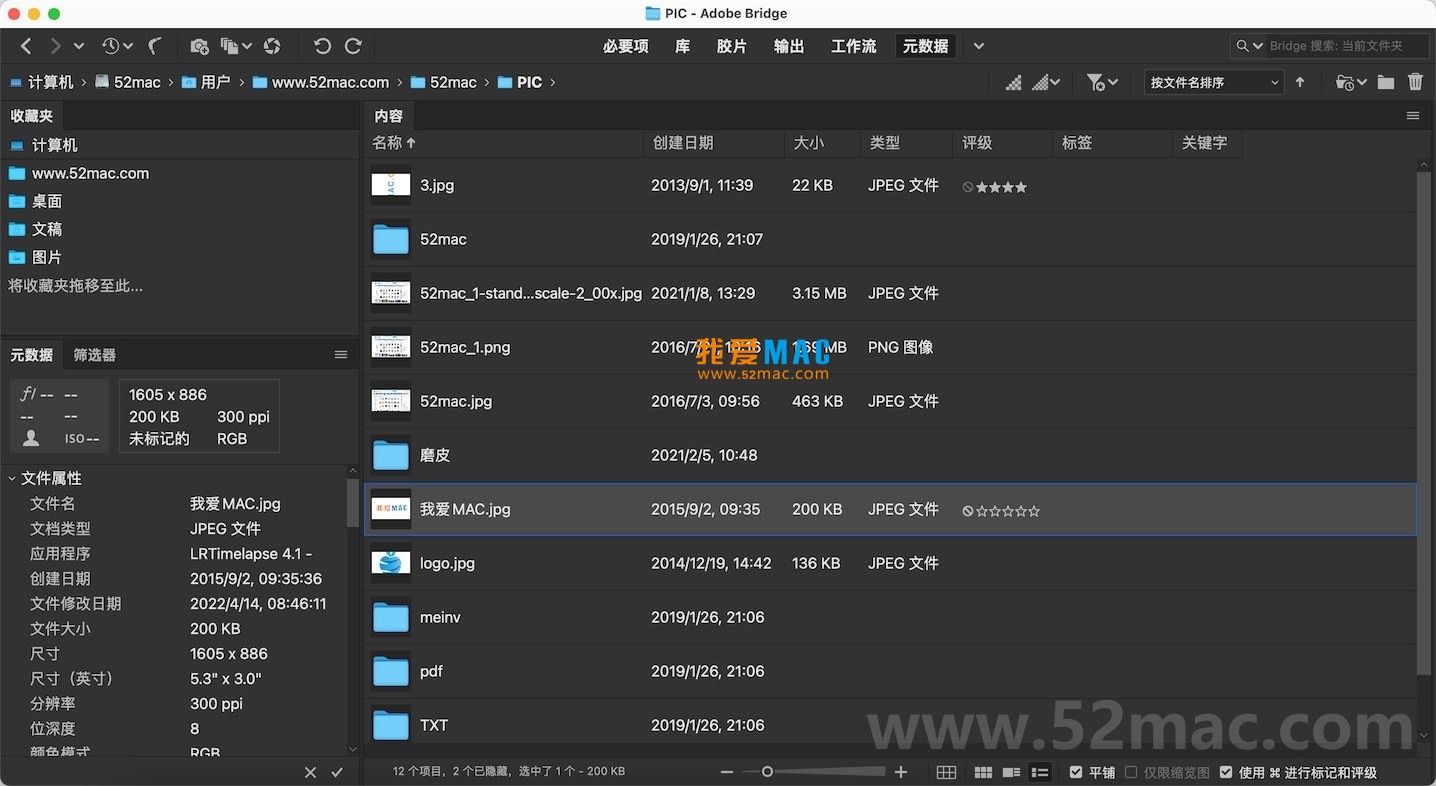Click the boomerang return icon

155,46
